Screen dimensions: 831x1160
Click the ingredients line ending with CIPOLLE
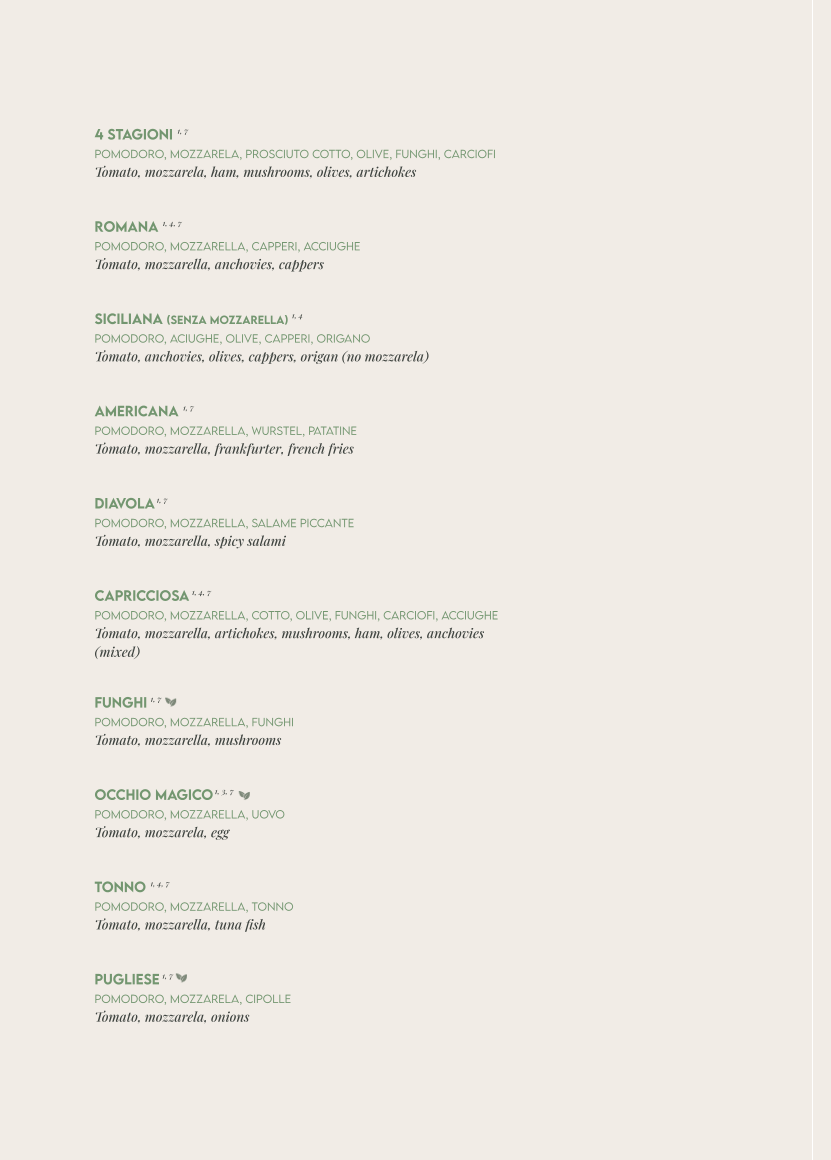[192, 999]
